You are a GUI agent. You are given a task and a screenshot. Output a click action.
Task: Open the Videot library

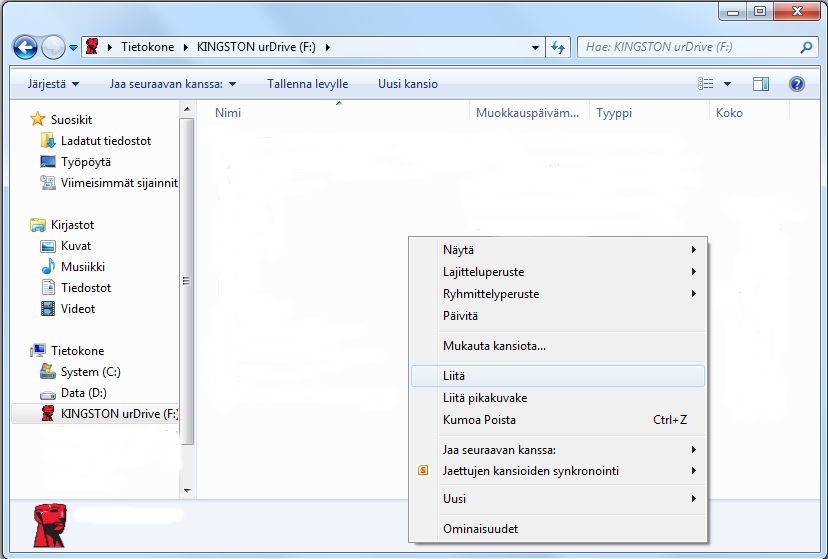pos(78,309)
